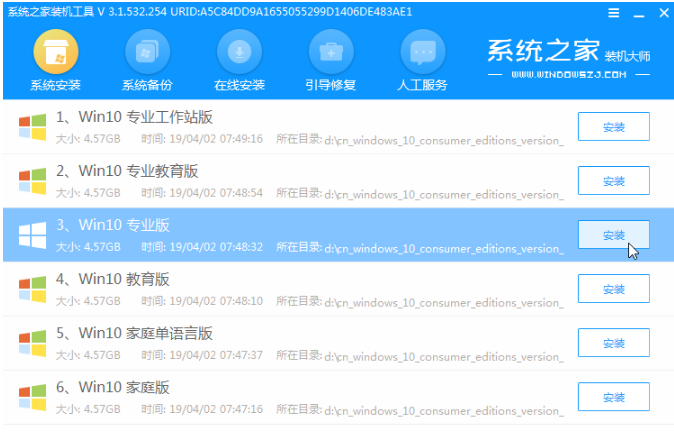Click 大小: 4.57GB in Win10 专业版 row
Viewport: 674px width, 439px height.
tap(88, 247)
